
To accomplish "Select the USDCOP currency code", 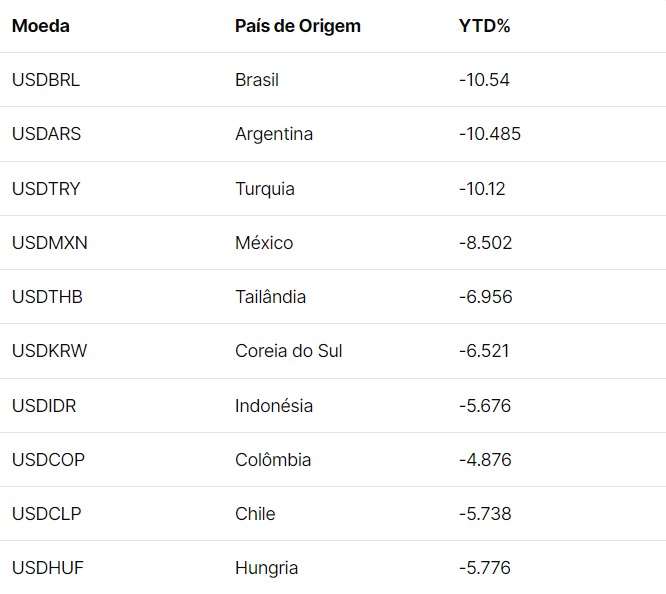I will 48,460.
